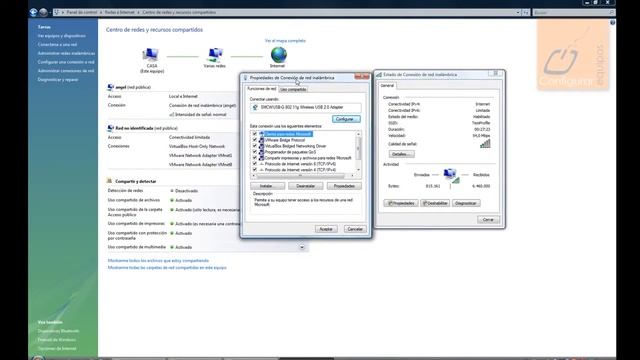Toggle Programador de paquetes QoS checkbox
The height and width of the screenshot is (360, 640).
coord(255,152)
